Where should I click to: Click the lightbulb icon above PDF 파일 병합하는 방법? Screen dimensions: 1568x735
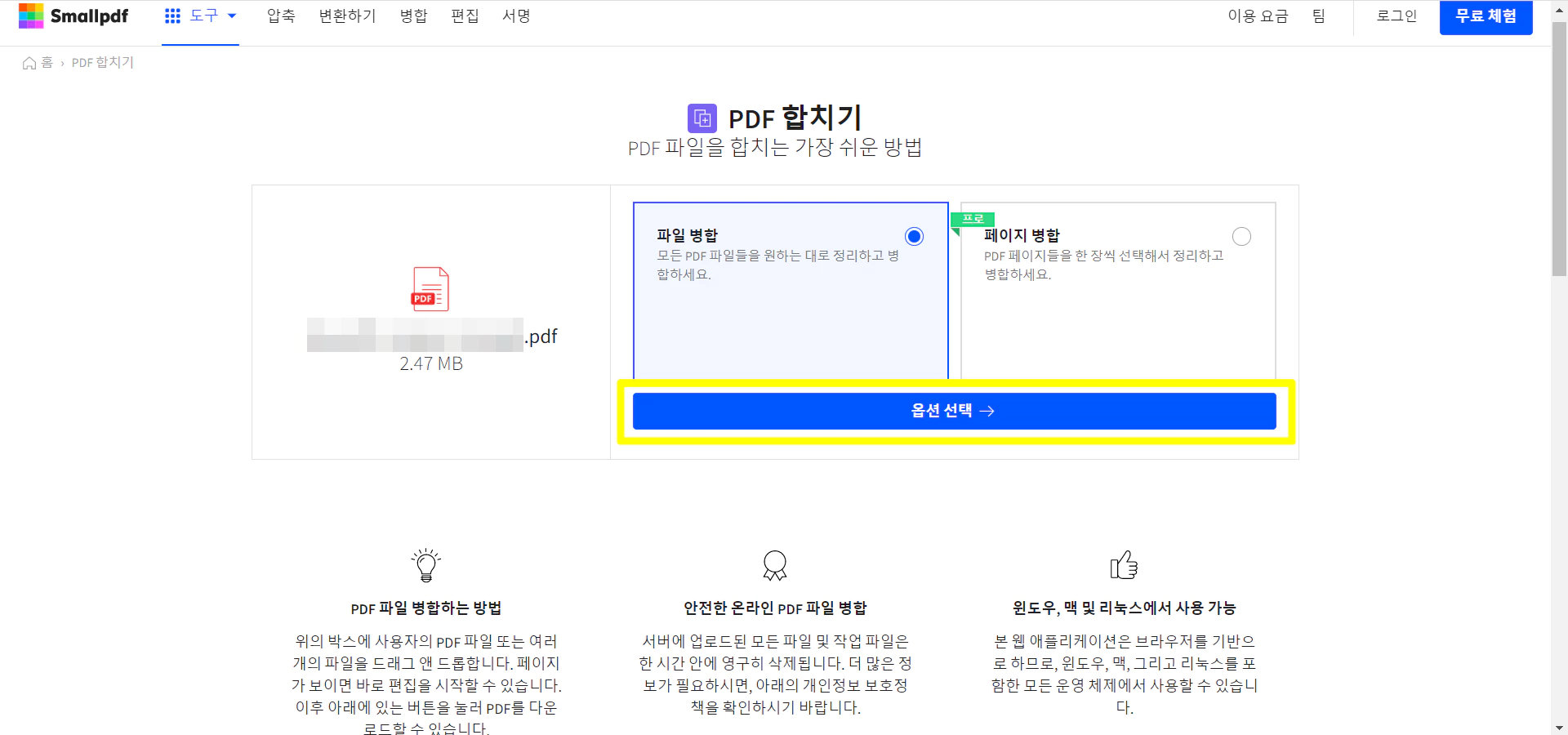pyautogui.click(x=425, y=564)
